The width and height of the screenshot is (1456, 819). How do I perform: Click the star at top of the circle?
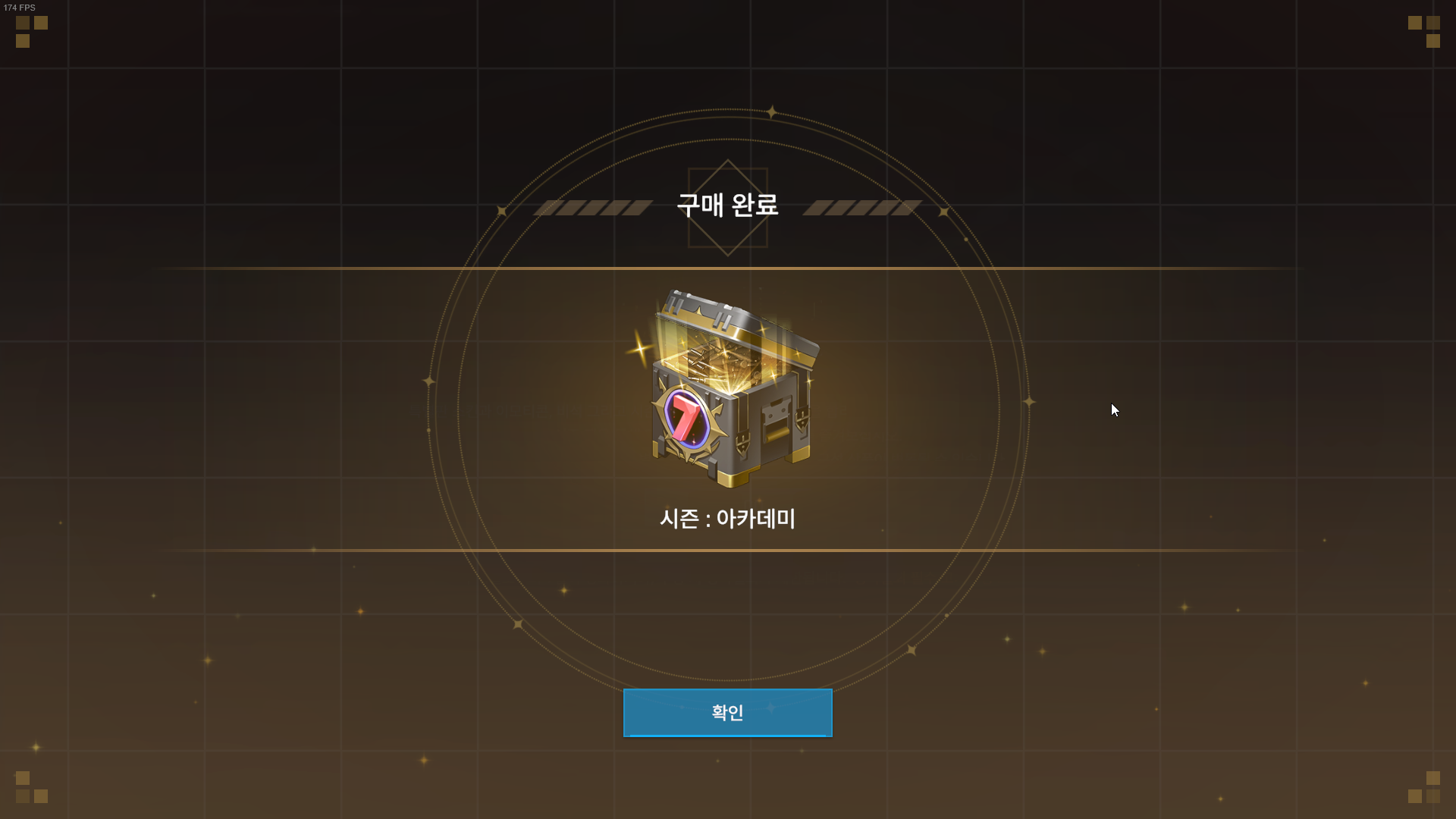point(771,112)
